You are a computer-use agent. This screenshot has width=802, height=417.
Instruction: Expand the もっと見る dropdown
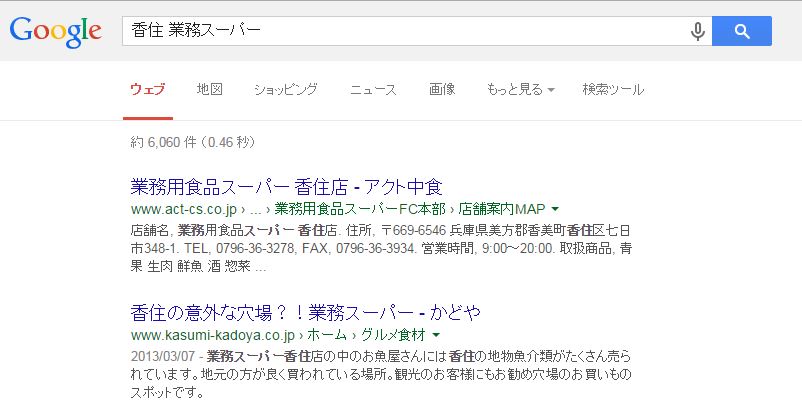tap(520, 90)
